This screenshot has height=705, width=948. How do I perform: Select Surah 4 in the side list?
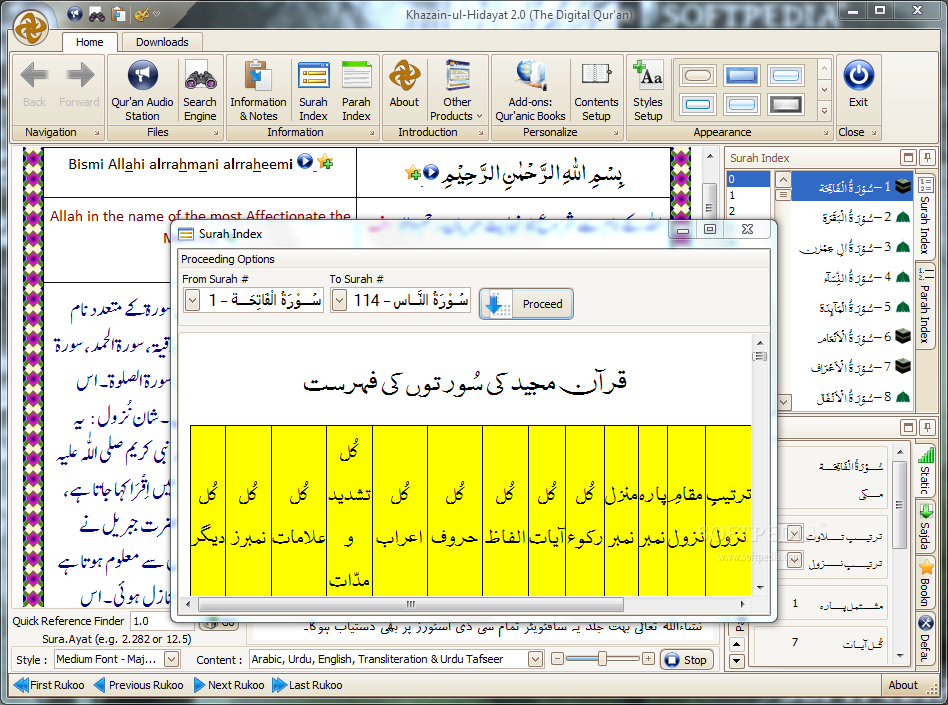point(852,277)
